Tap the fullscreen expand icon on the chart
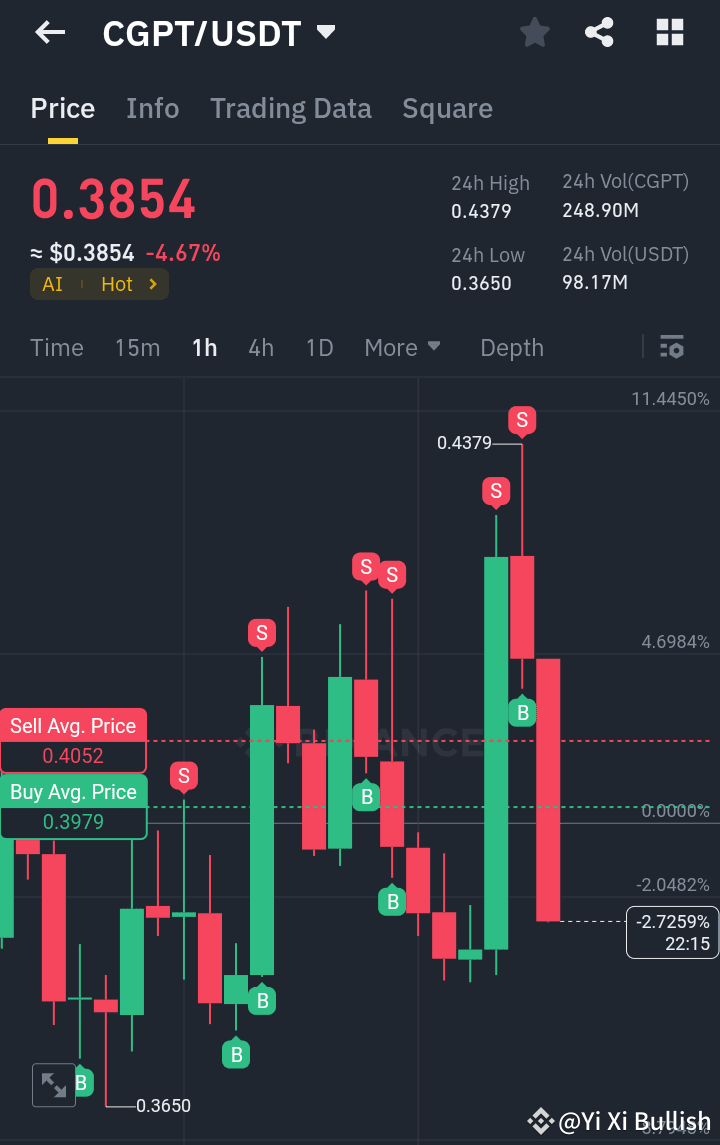Viewport: 720px width, 1145px height. (x=53, y=1084)
